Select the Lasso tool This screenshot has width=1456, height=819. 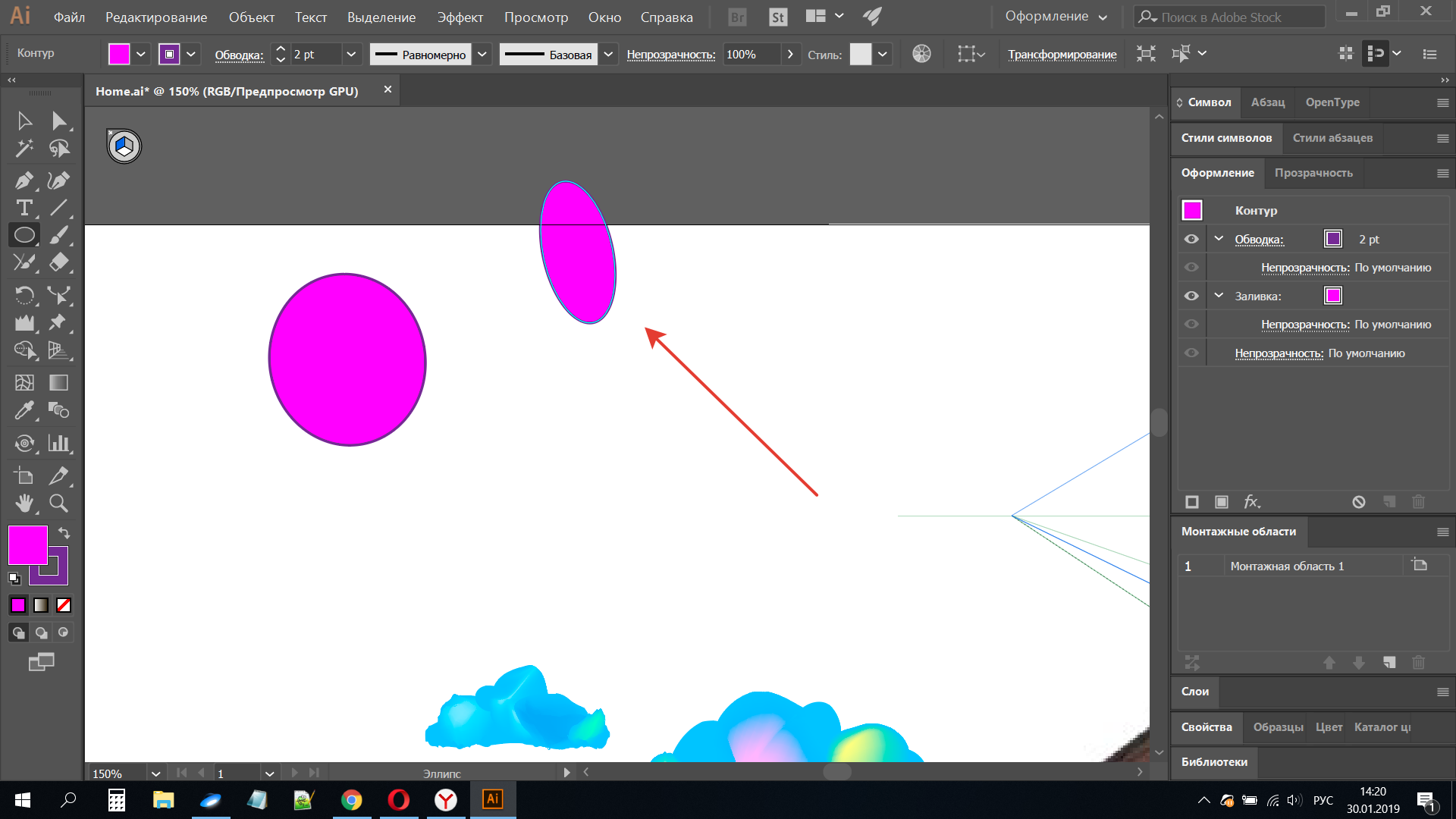point(59,149)
